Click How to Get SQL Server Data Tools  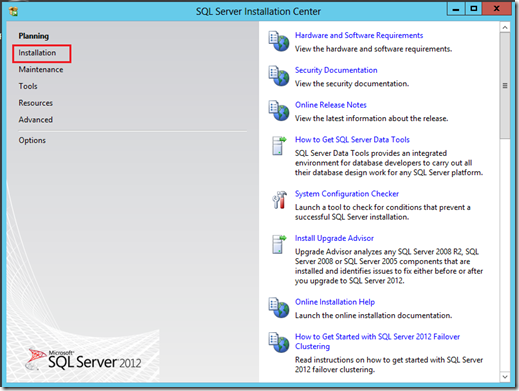pyautogui.click(x=352, y=139)
